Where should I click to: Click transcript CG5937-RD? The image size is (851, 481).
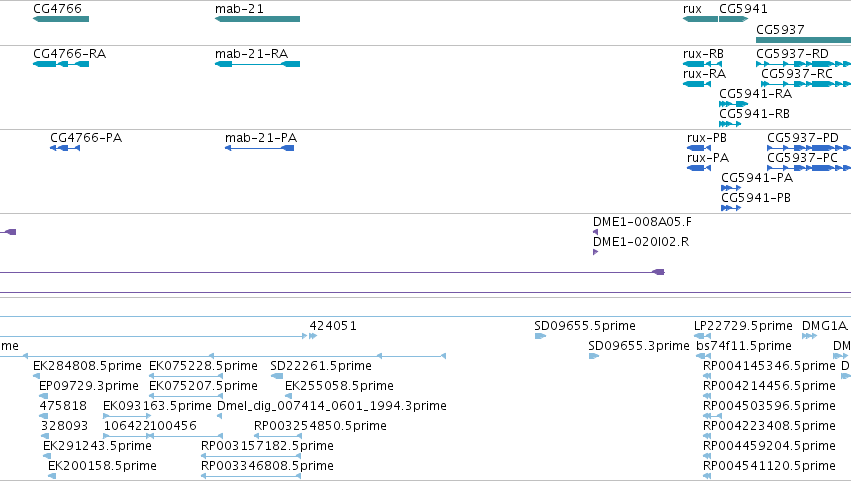[x=803, y=64]
